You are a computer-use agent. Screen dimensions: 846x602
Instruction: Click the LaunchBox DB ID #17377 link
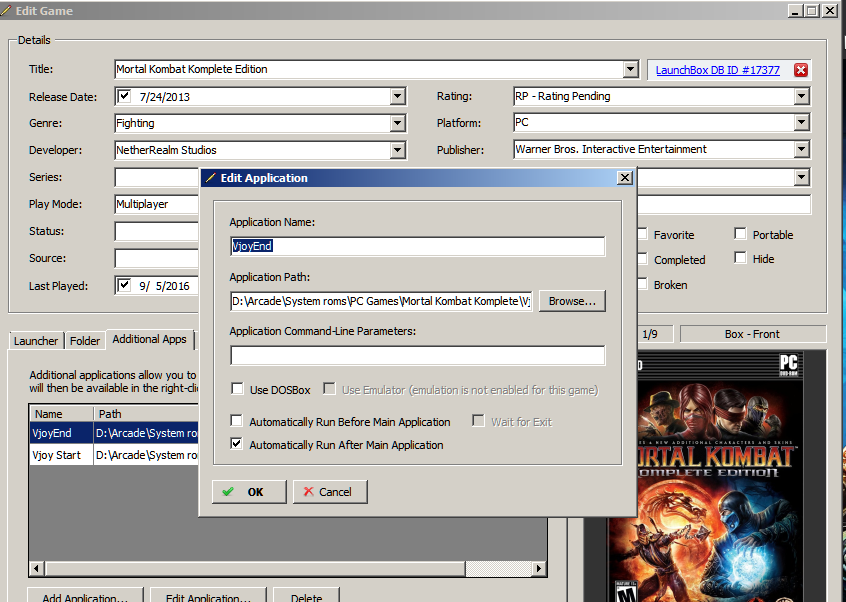(718, 70)
